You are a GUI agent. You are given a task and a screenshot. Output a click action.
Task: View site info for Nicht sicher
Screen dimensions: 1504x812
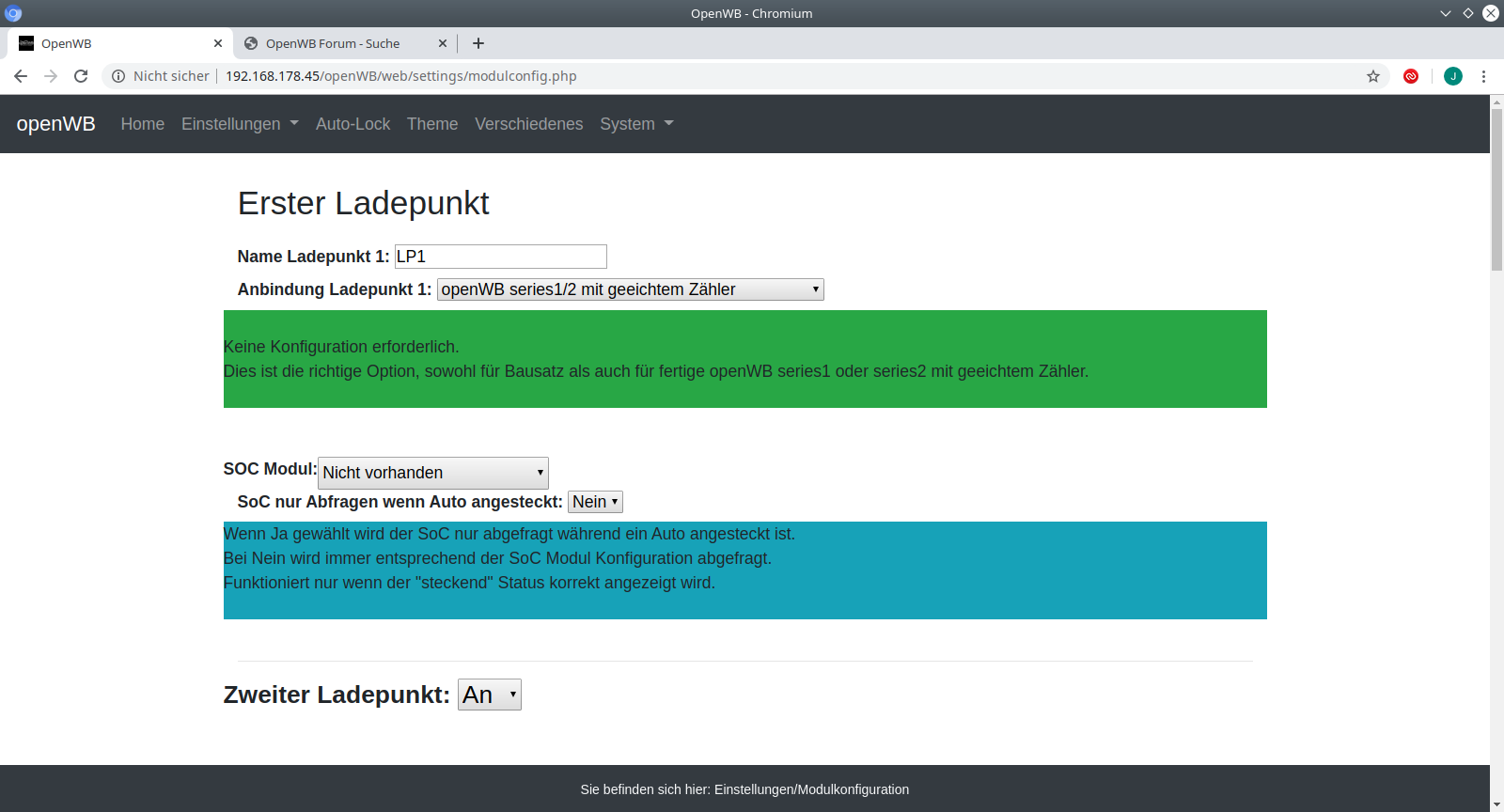[x=161, y=76]
